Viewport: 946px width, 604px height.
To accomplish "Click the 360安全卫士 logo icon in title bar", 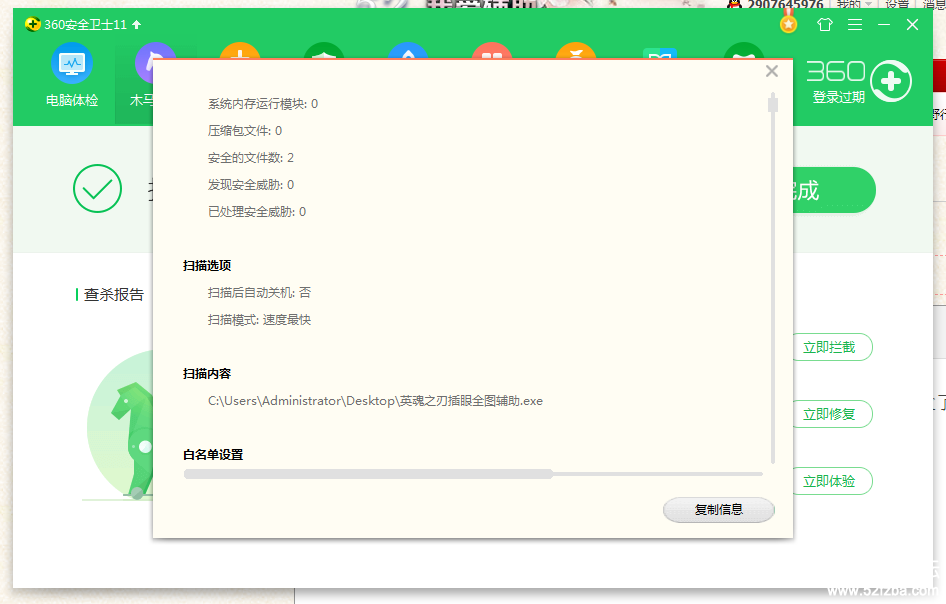I will 33,25.
